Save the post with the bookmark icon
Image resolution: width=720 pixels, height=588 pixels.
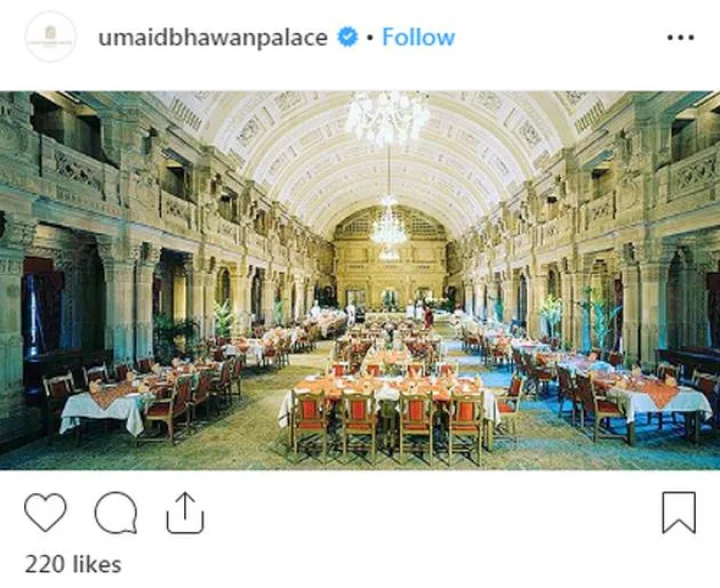pyautogui.click(x=679, y=513)
